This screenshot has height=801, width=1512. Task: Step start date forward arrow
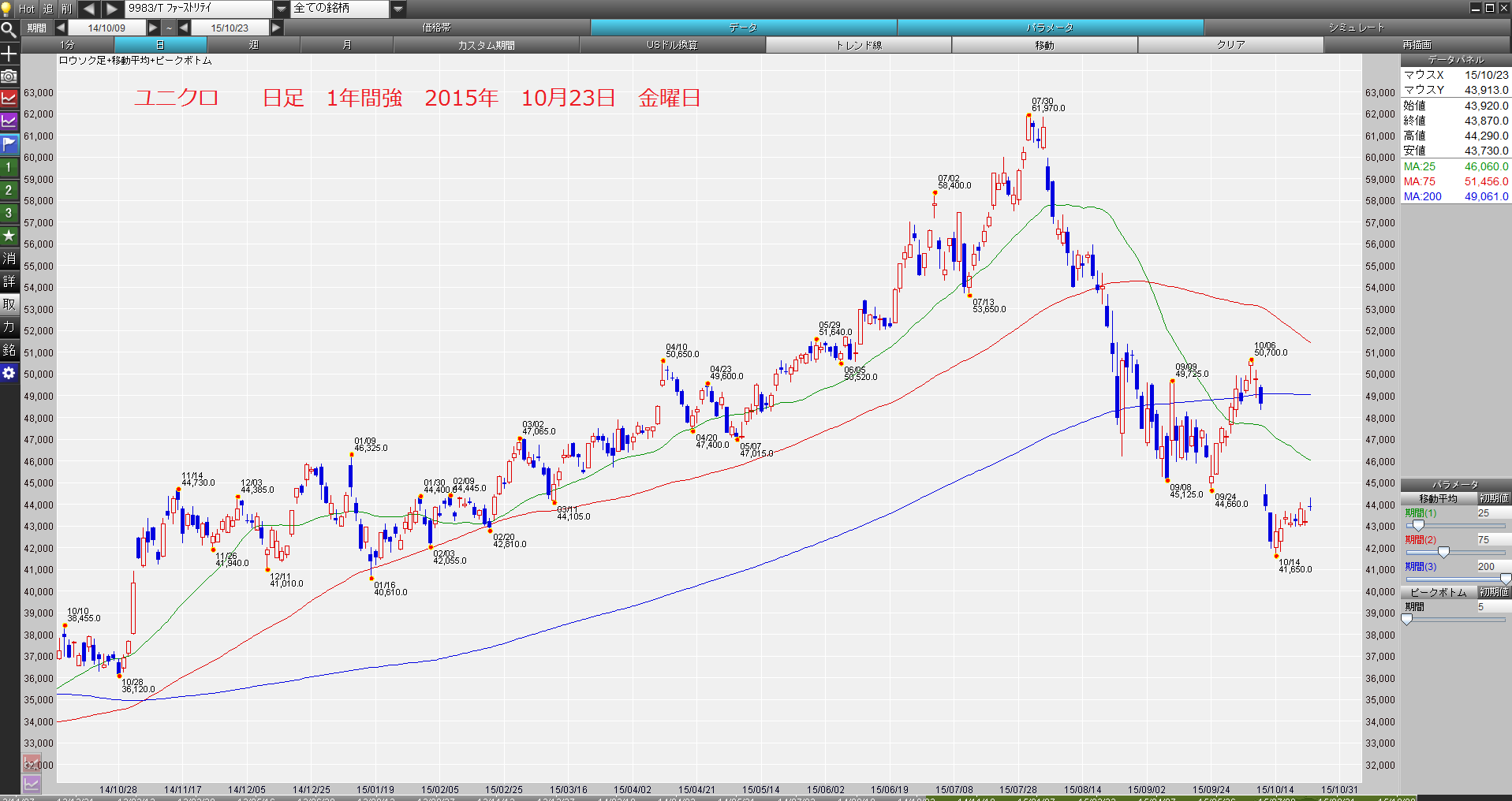(x=153, y=28)
